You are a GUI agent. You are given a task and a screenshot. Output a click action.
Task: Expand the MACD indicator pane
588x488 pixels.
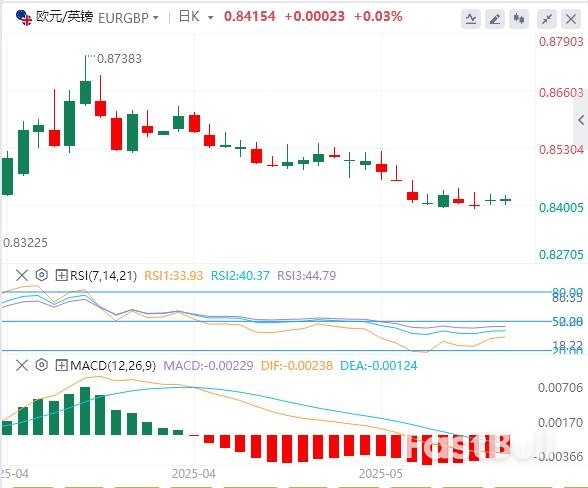click(x=61, y=365)
